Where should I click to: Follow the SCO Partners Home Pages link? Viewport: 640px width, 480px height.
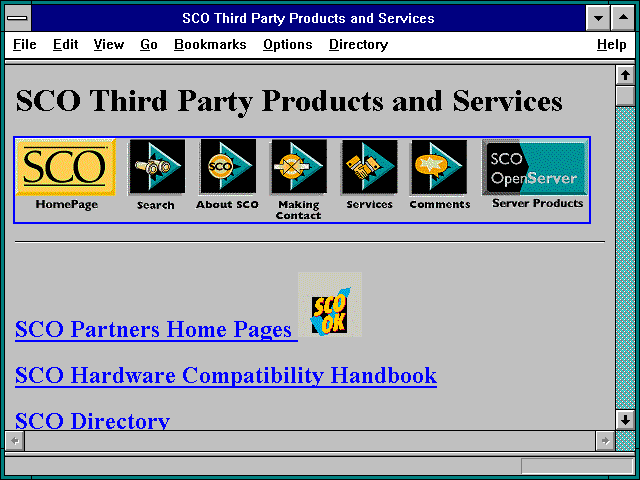pos(156,329)
